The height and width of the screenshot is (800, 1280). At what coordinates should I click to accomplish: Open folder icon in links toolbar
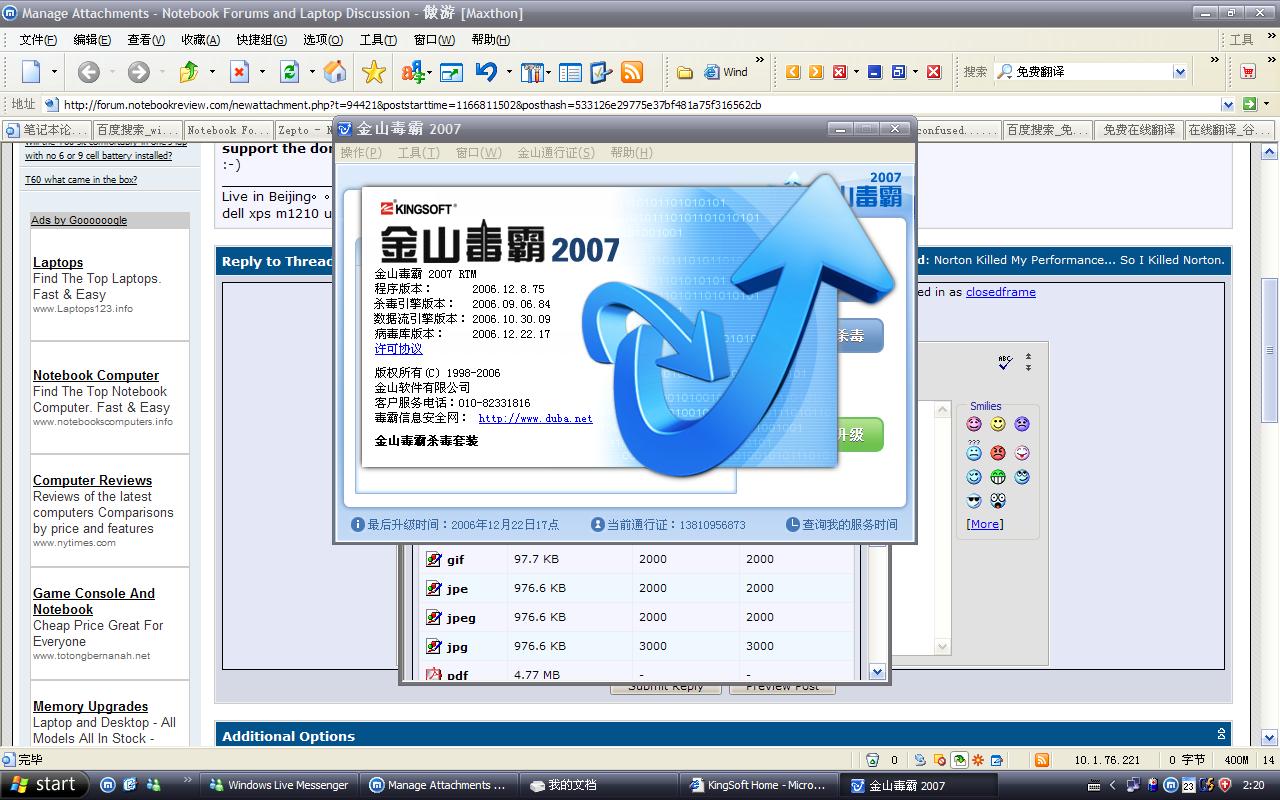pos(685,72)
